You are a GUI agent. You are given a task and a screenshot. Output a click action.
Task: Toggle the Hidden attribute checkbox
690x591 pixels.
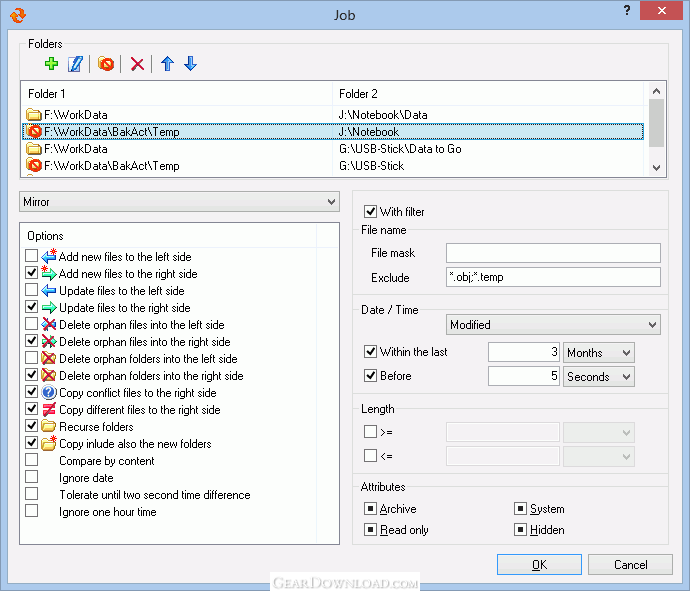pyautogui.click(x=520, y=529)
